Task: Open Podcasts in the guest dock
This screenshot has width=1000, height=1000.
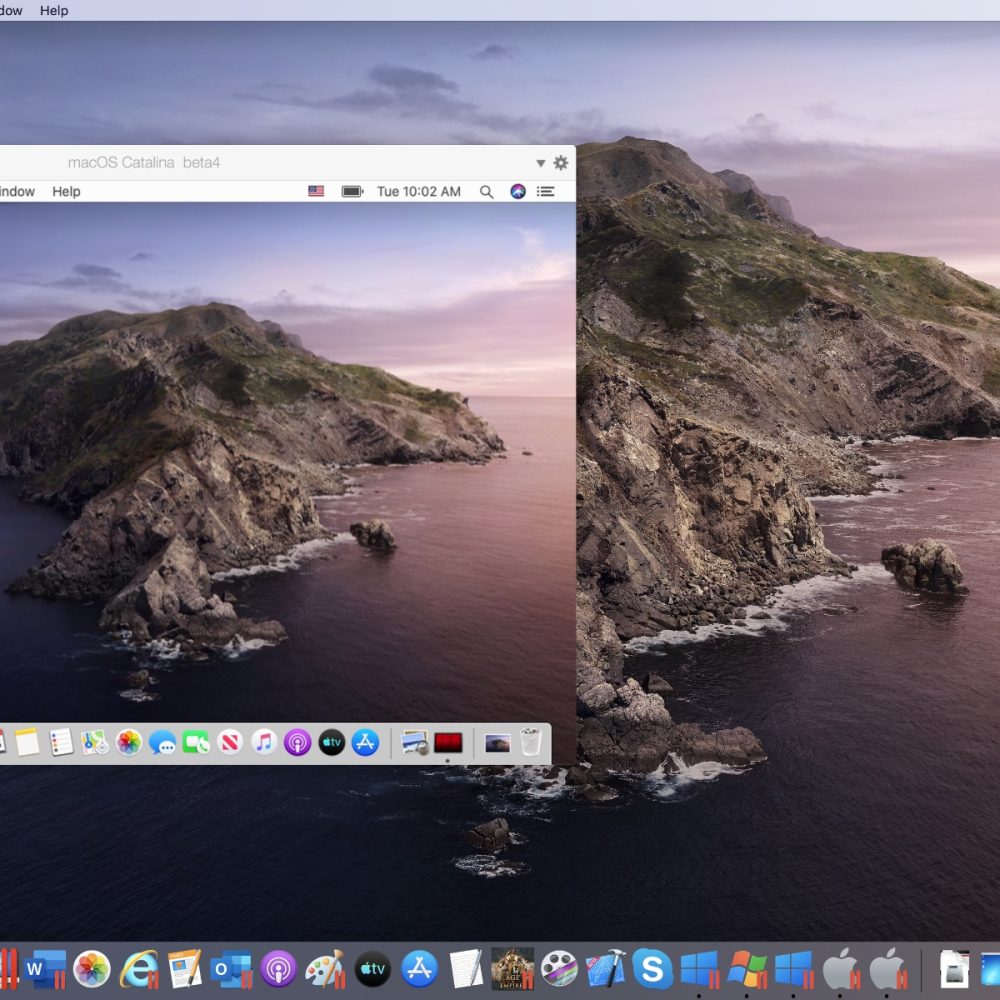Action: point(296,744)
